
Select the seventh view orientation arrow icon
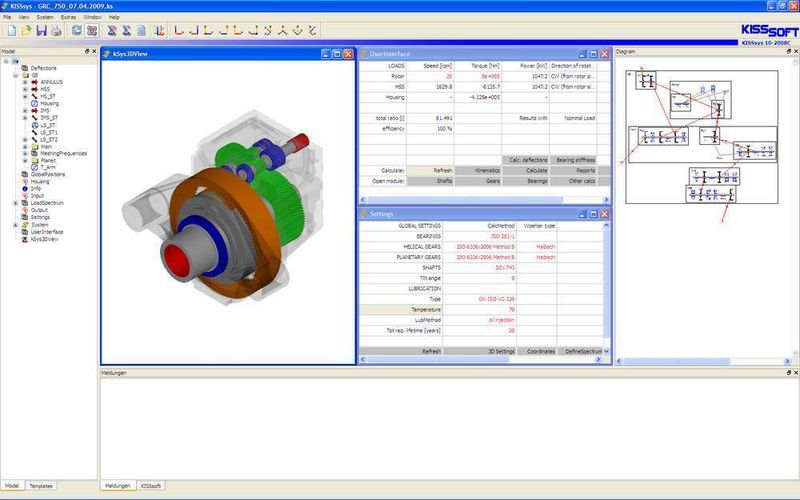(x=268, y=31)
